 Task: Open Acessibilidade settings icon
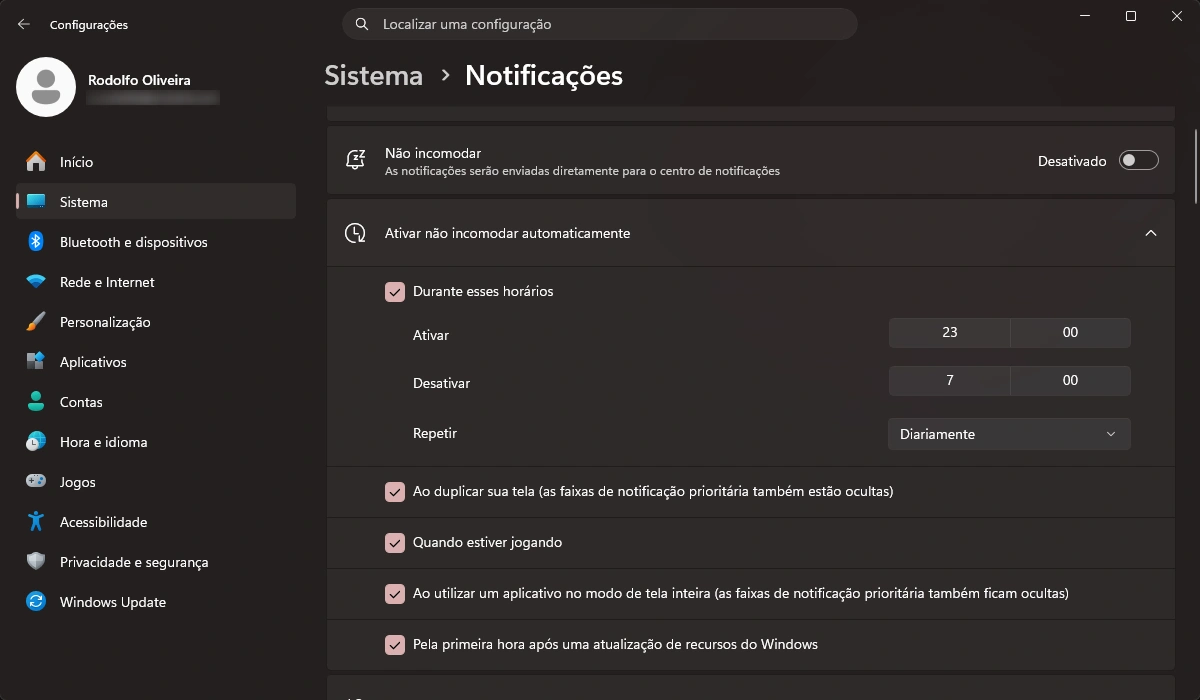click(x=34, y=521)
